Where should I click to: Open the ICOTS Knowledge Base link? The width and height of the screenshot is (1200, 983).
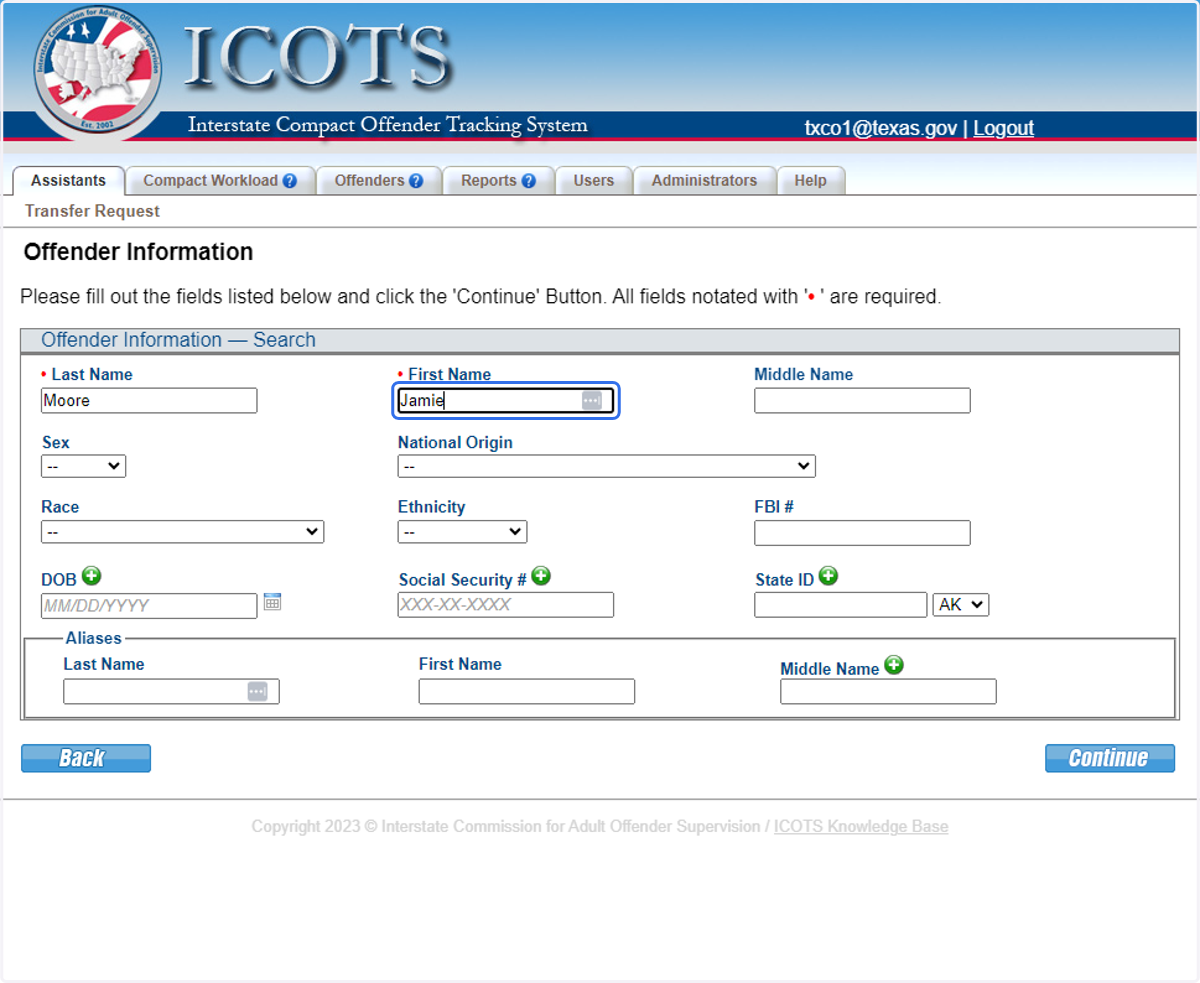pos(861,827)
